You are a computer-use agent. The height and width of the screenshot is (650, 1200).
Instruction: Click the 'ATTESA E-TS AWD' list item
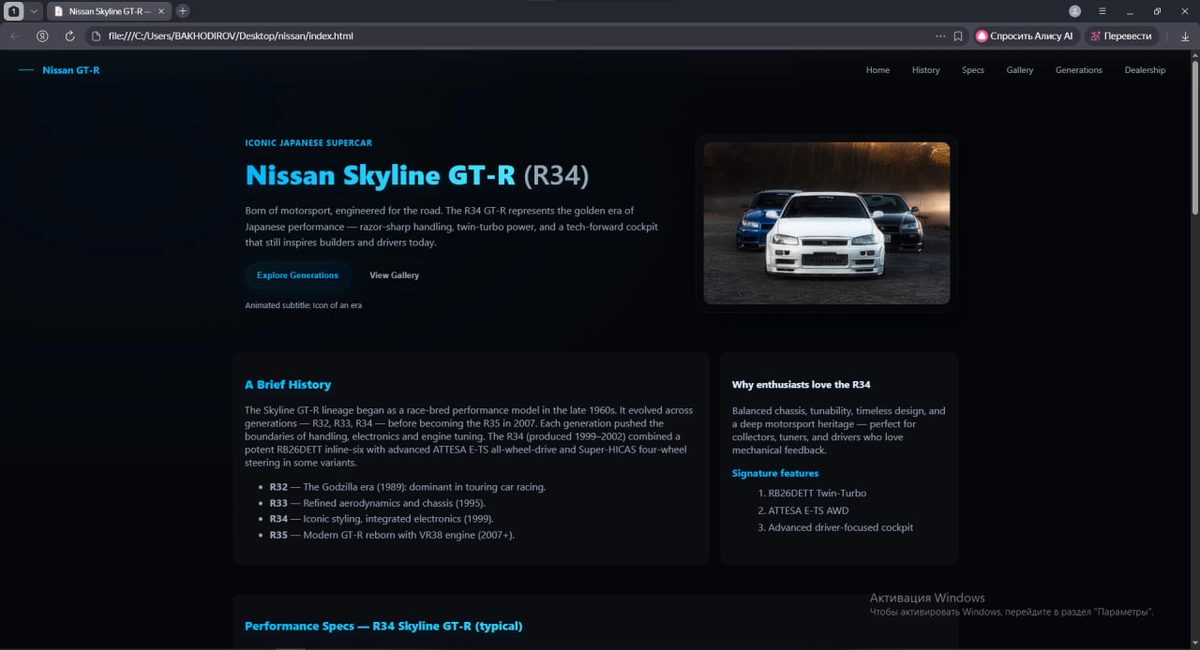click(808, 510)
